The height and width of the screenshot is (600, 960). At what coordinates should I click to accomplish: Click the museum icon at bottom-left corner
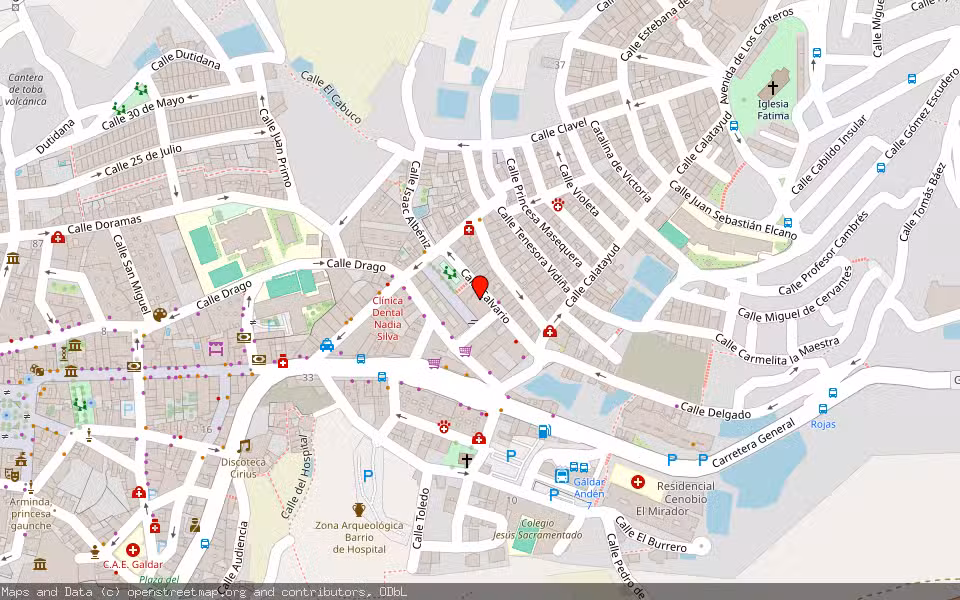pos(40,563)
